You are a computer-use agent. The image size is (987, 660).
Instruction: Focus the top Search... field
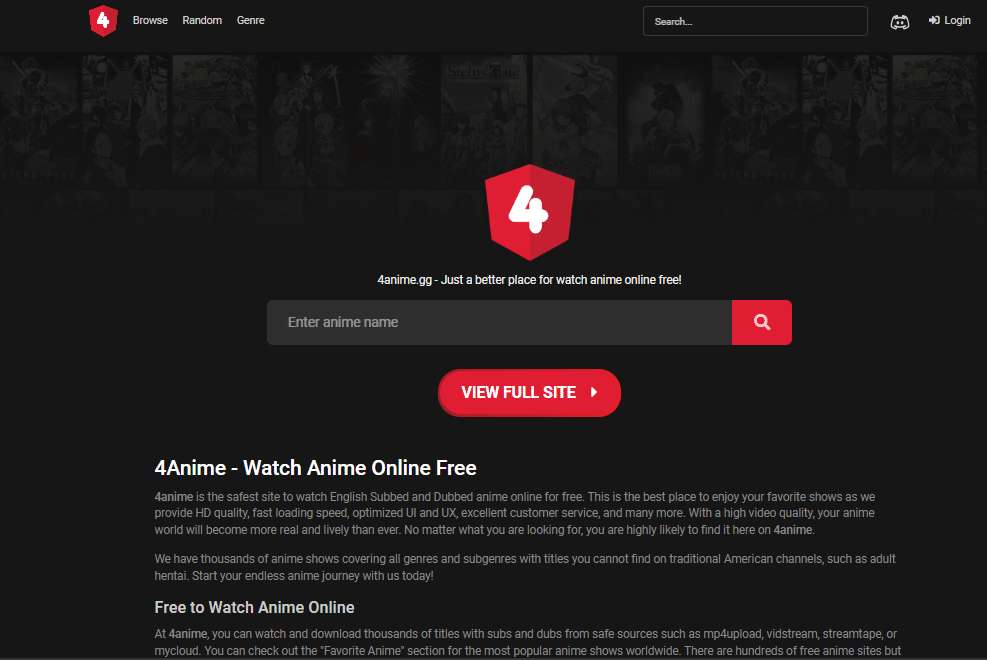pos(755,20)
